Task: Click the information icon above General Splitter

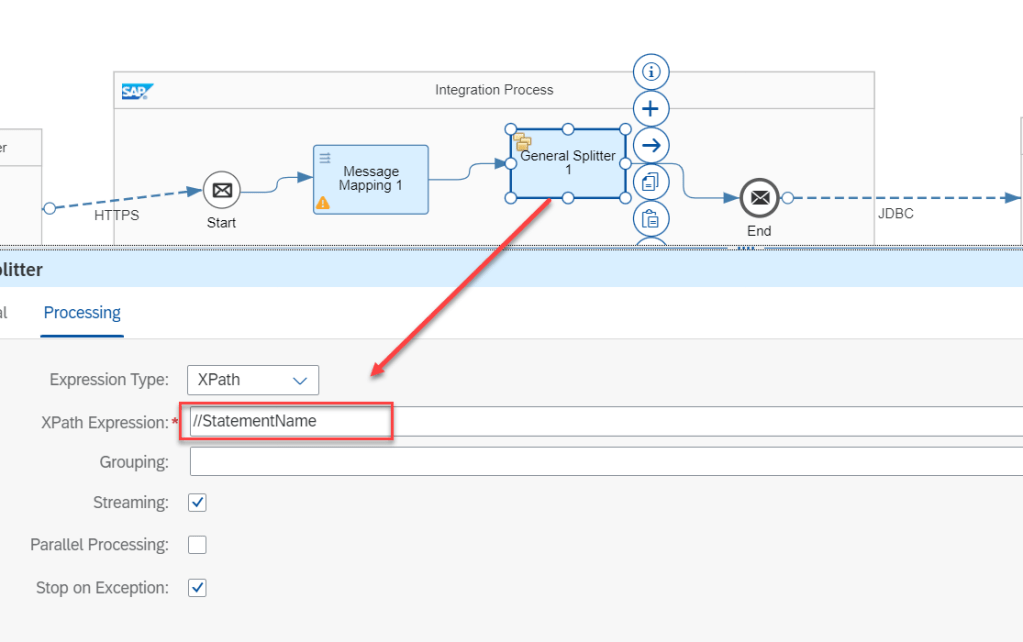Action: pyautogui.click(x=651, y=72)
